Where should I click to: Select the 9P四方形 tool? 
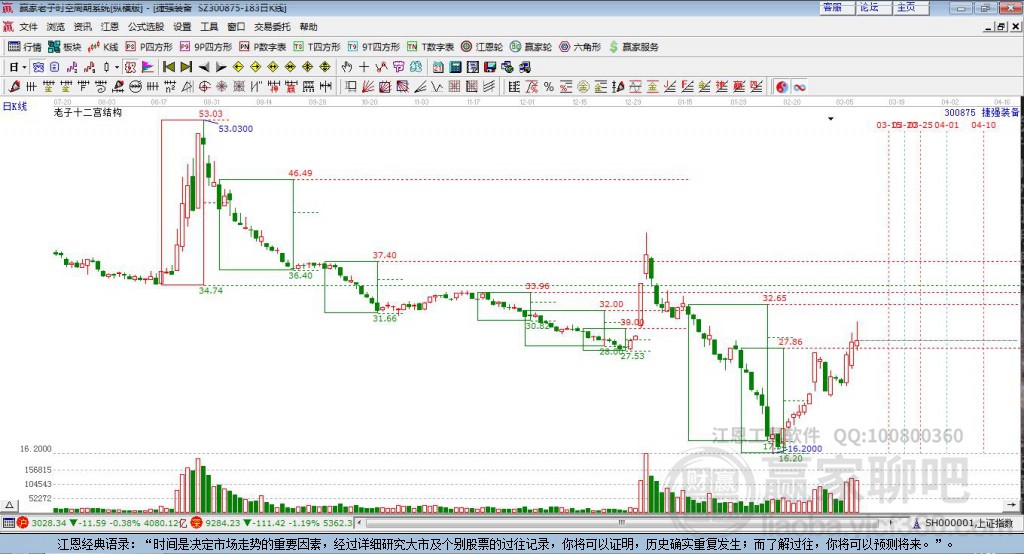tap(206, 47)
